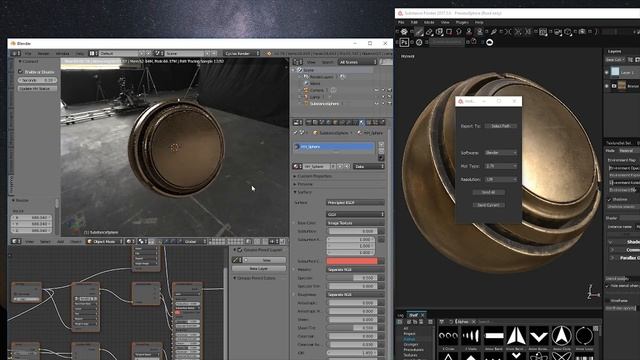The width and height of the screenshot is (640, 360).
Task: Click the New Layer button in grease pencil panel
Action: (259, 269)
